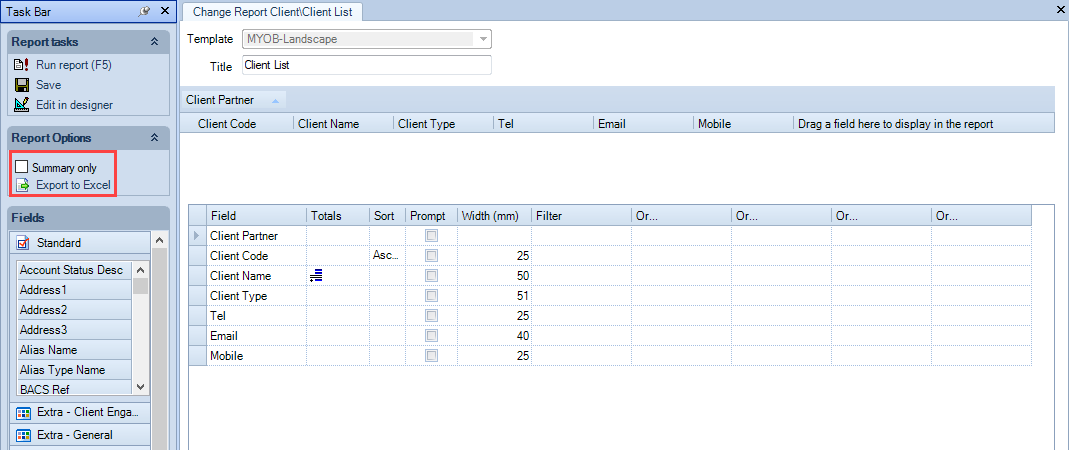Run the report with Run report (F5)
Screen dimensions: 1069x450
pyautogui.click(x=74, y=65)
